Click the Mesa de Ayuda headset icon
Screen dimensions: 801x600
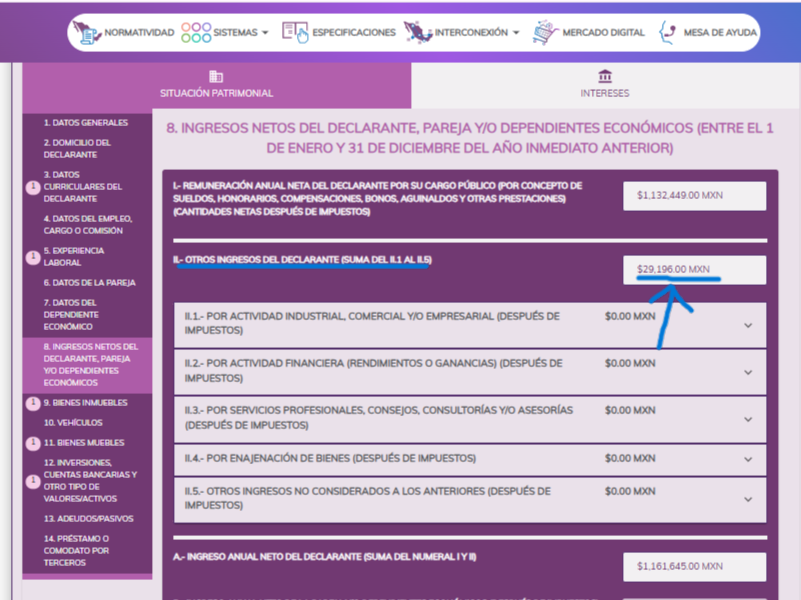coord(667,32)
